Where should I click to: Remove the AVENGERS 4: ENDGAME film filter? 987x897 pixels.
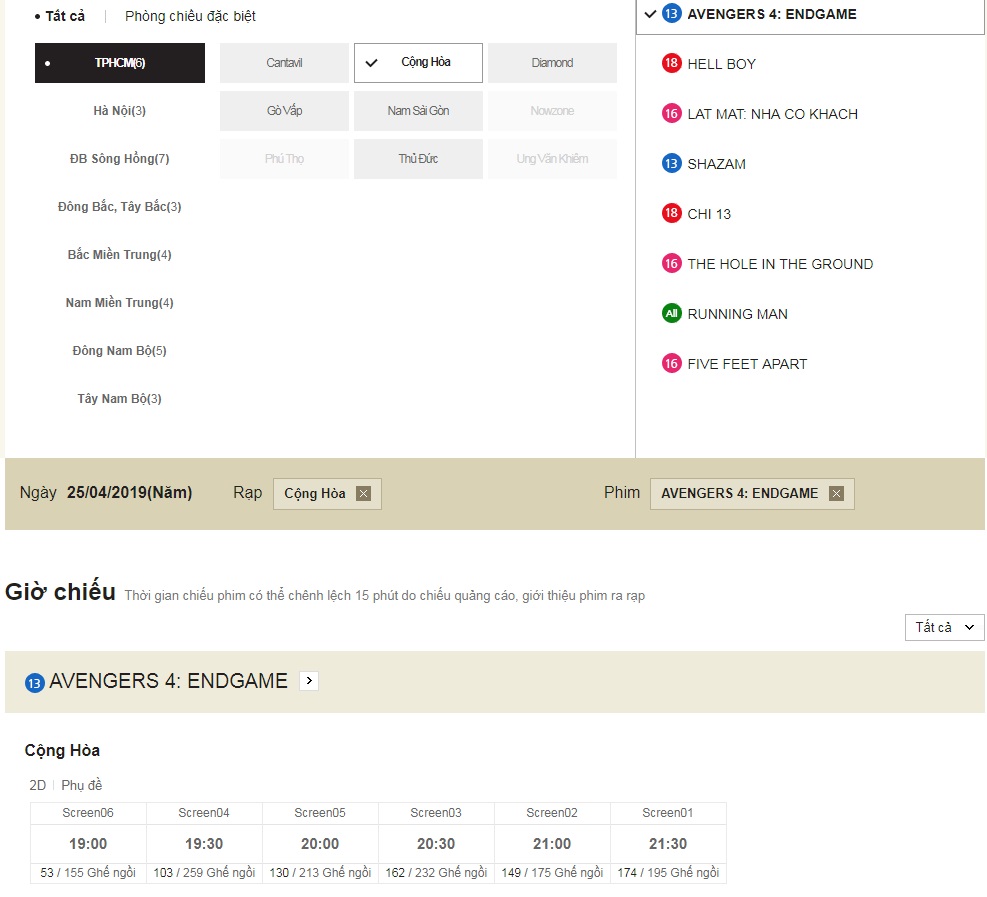pos(836,493)
